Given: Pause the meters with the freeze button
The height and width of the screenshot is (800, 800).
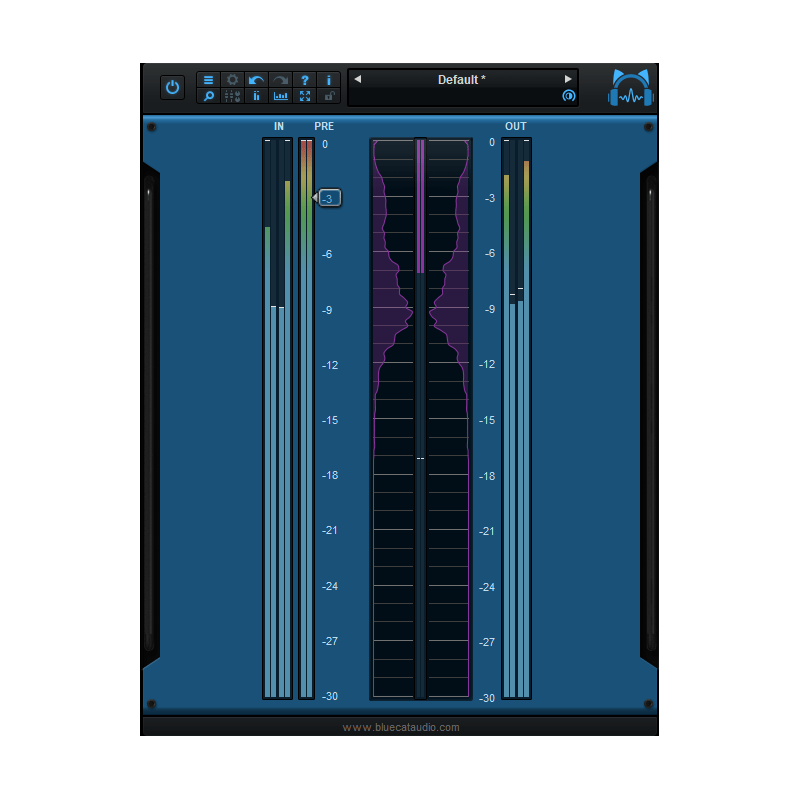Looking at the screenshot, I should pos(256,96).
